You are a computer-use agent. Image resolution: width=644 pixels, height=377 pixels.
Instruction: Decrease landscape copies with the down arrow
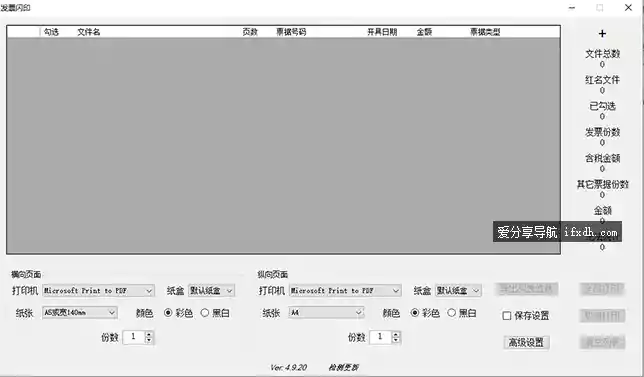pyautogui.click(x=149, y=340)
